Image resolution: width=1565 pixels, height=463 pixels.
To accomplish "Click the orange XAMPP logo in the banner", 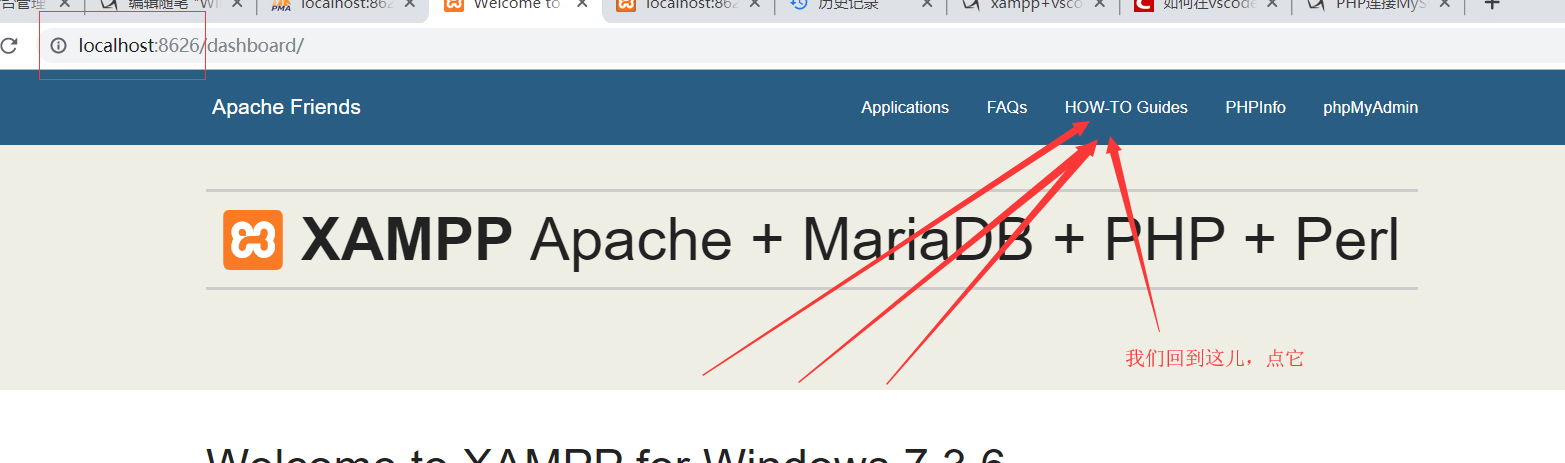I will tap(253, 240).
